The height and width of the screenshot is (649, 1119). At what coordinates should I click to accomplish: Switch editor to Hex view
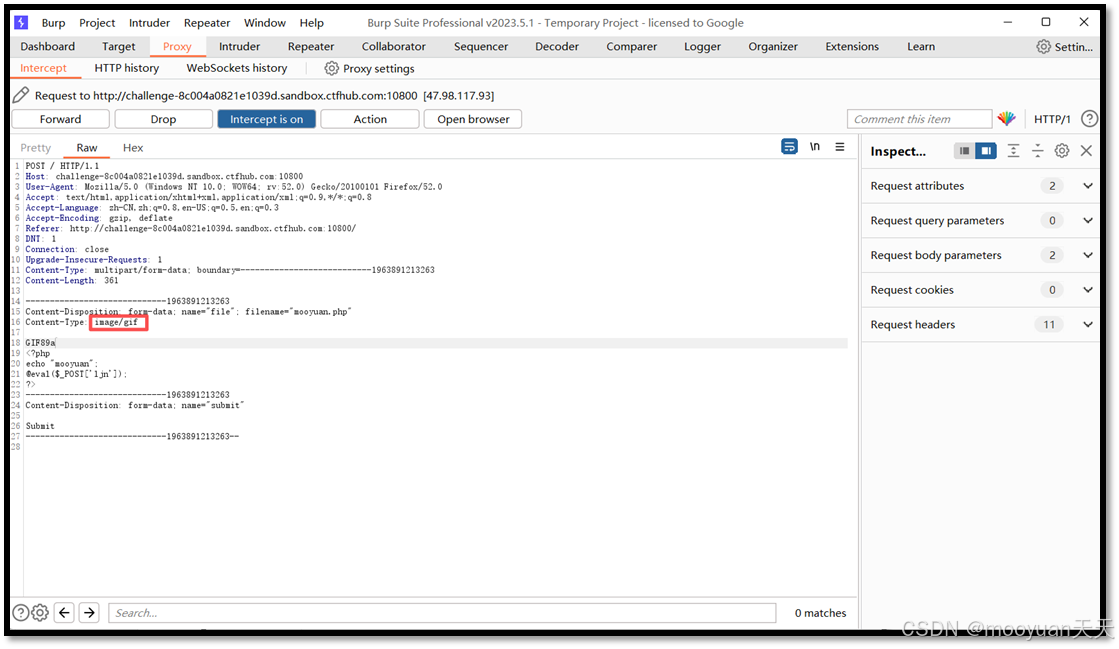(133, 148)
